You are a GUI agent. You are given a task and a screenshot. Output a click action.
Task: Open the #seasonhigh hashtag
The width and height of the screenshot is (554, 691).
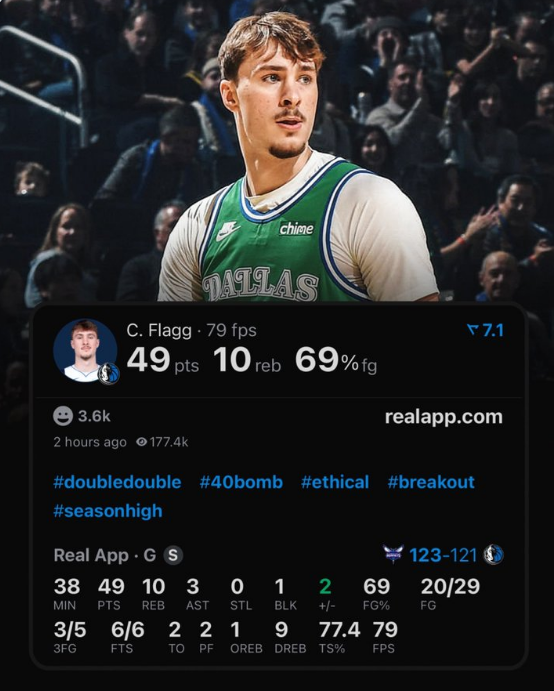click(108, 511)
